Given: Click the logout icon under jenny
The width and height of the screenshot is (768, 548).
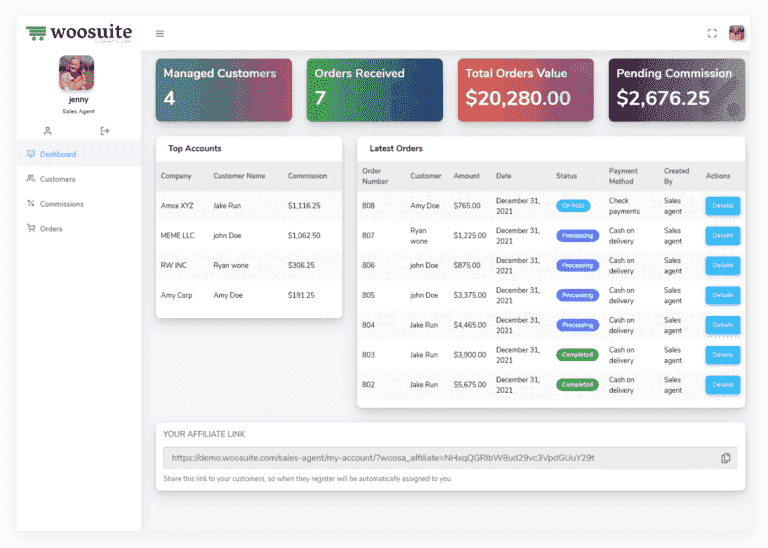Looking at the screenshot, I should click(104, 131).
